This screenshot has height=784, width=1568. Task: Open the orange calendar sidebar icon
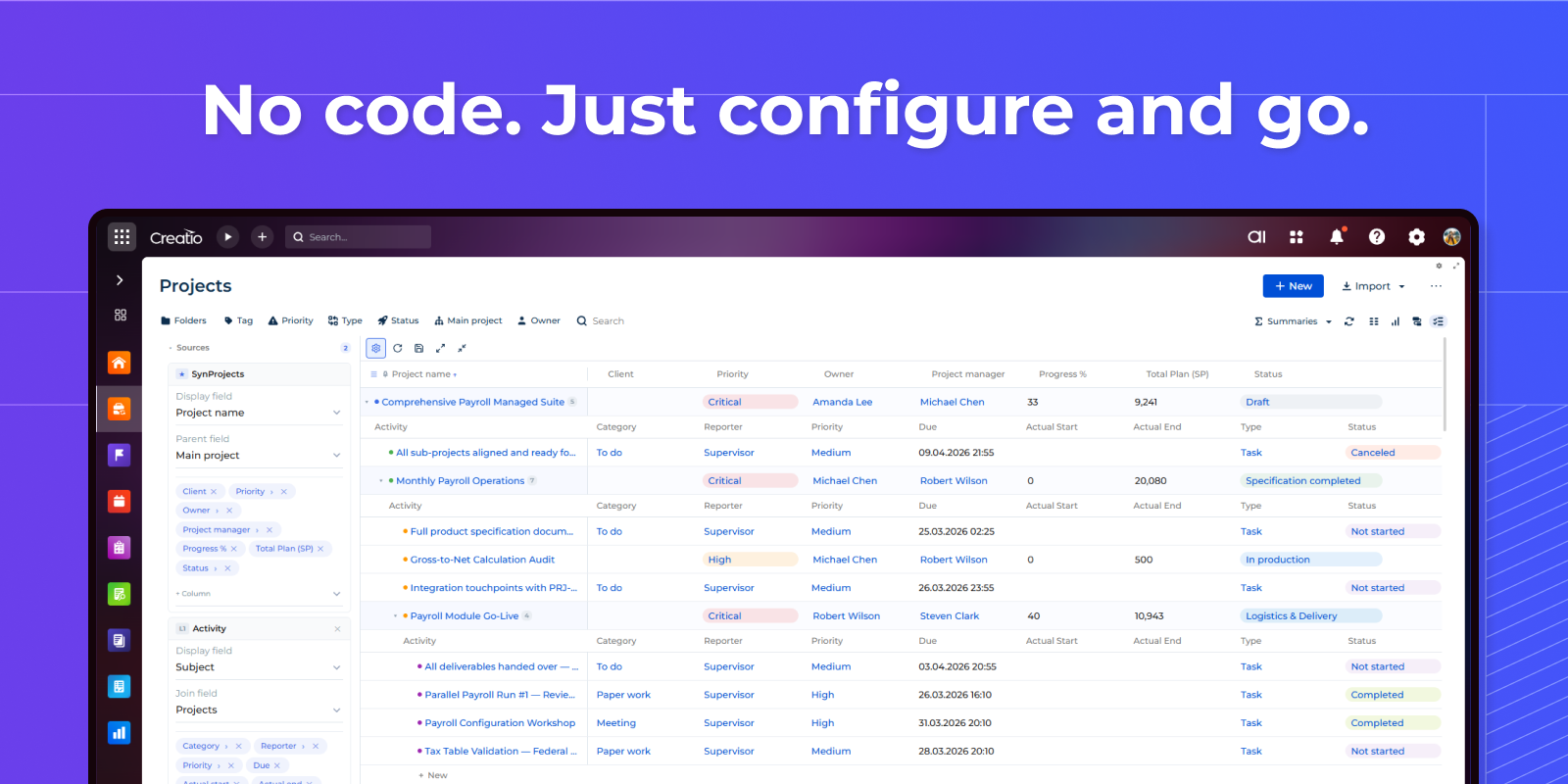[x=119, y=502]
